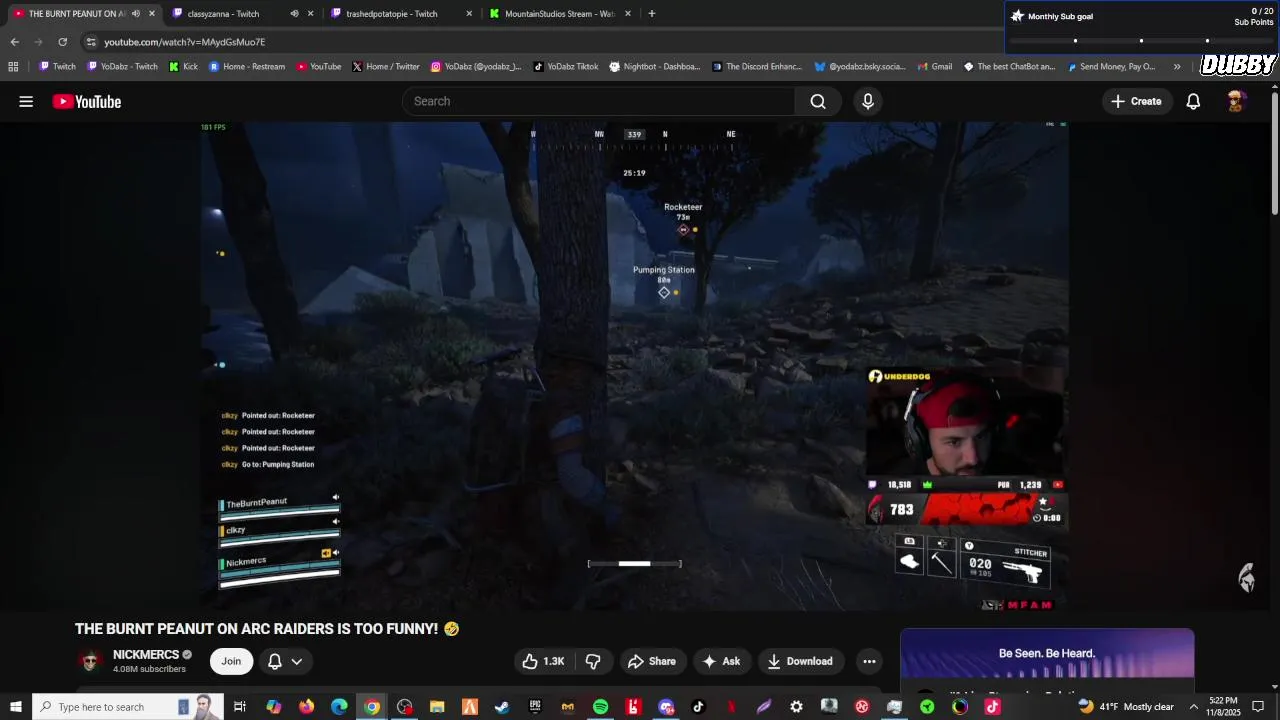Mute the Burnt Peanut YouTube tab audio
This screenshot has height=720, width=1280.
(x=136, y=13)
